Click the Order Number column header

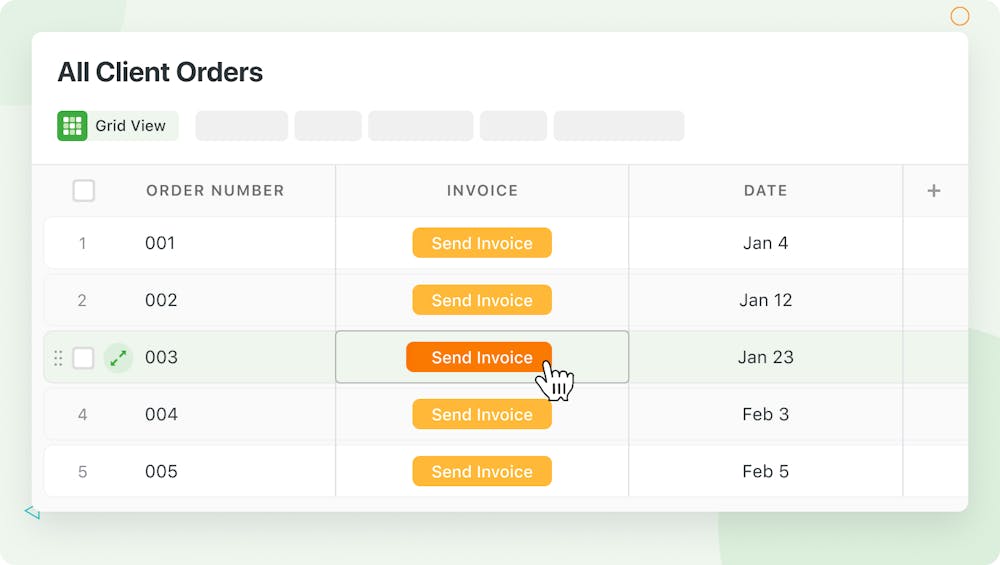(215, 191)
